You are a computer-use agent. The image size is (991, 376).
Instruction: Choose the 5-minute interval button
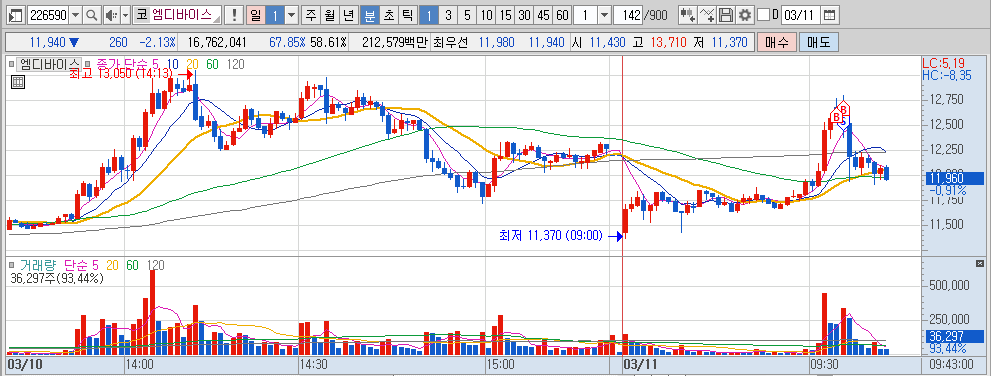[467, 15]
